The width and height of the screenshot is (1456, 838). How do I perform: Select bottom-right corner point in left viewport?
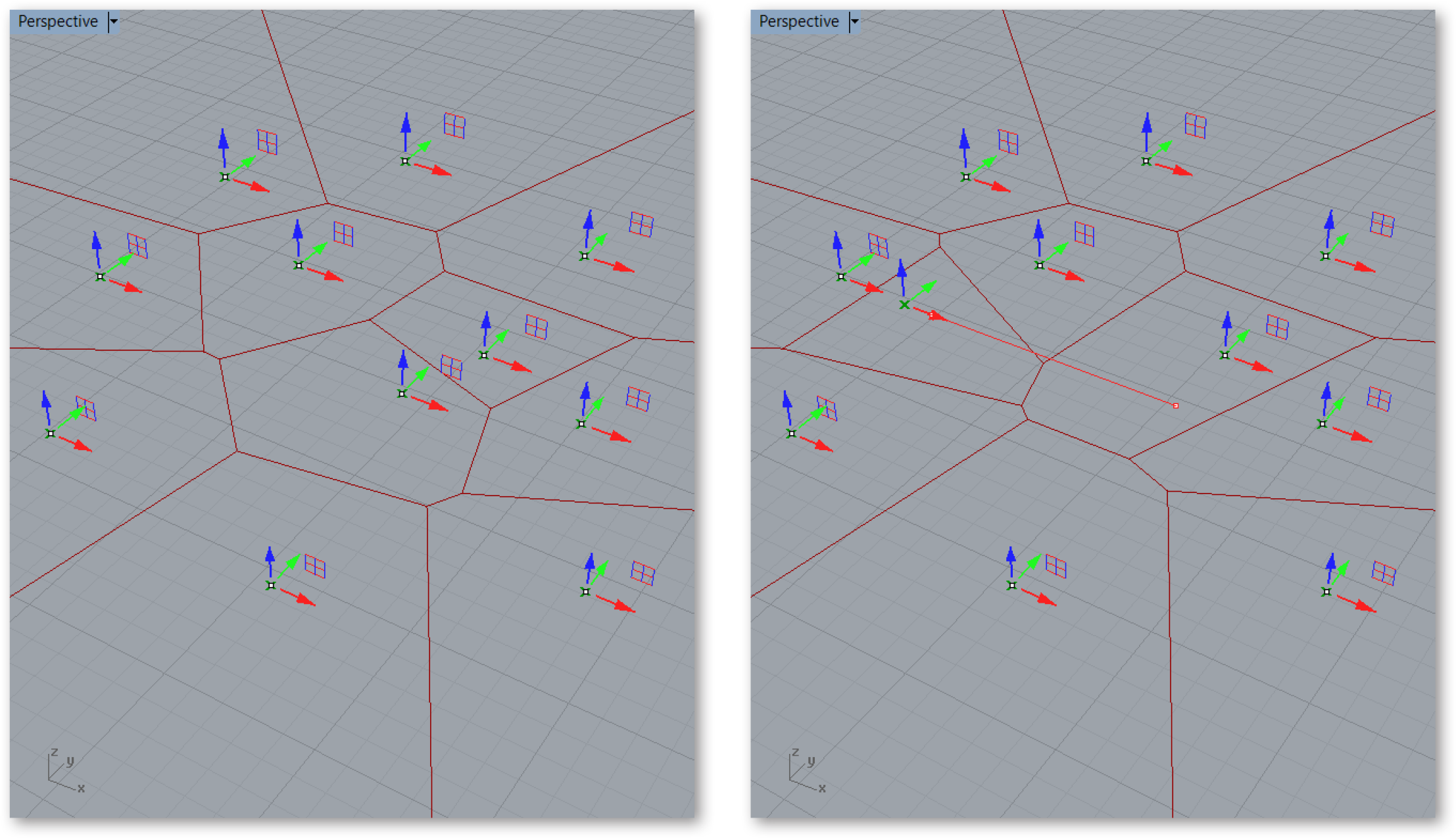click(586, 592)
